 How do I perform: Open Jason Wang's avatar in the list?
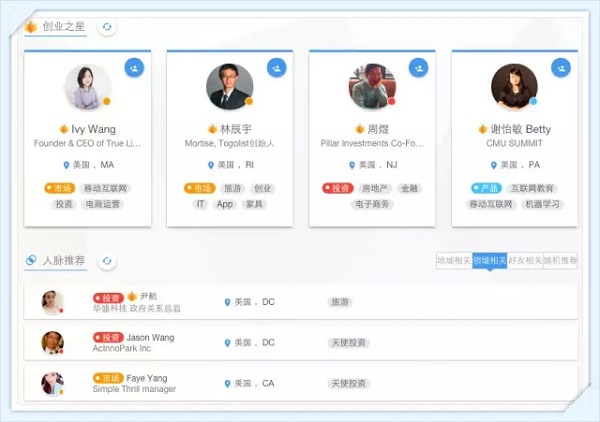52,343
